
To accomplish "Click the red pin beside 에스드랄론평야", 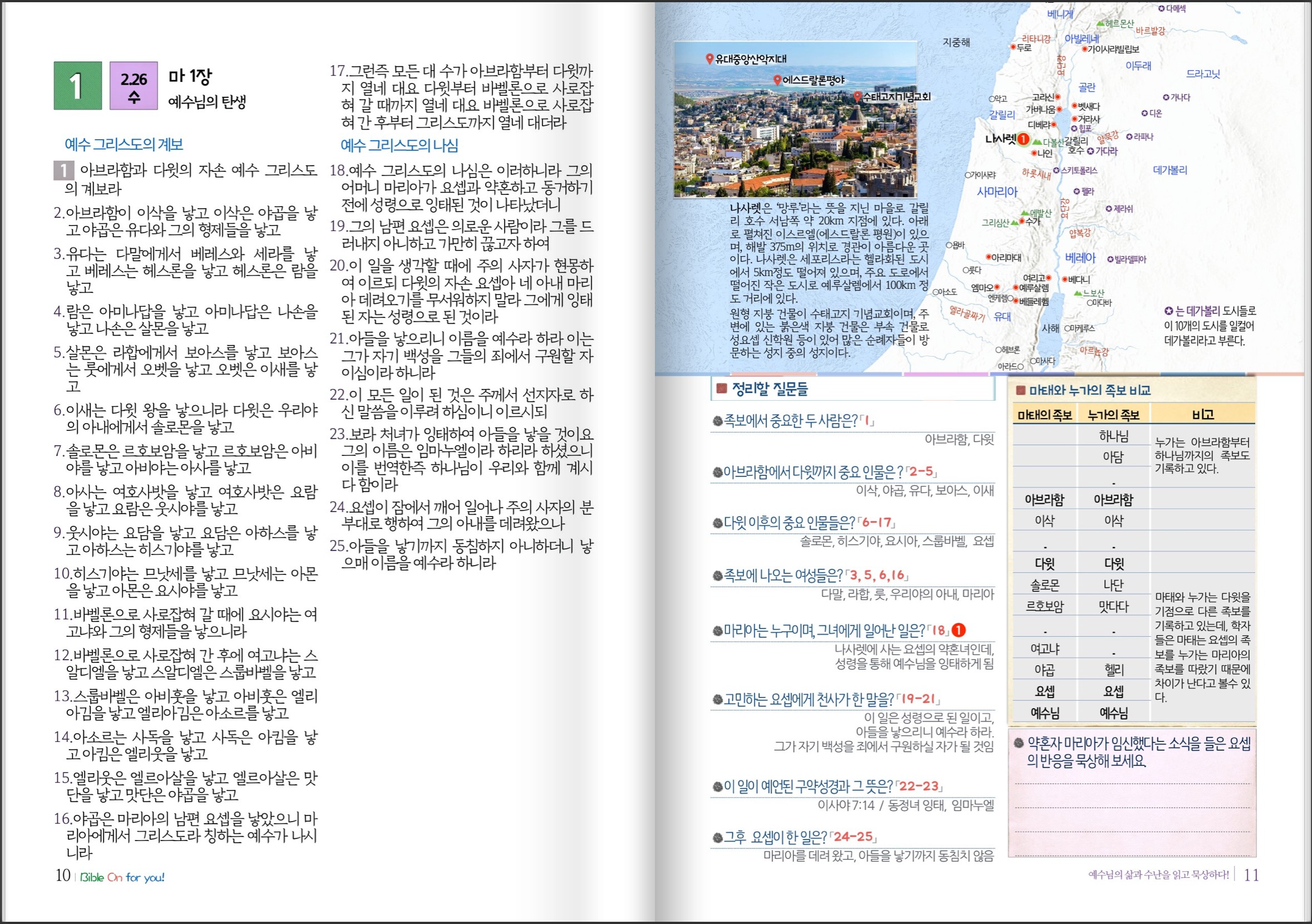I will [777, 80].
